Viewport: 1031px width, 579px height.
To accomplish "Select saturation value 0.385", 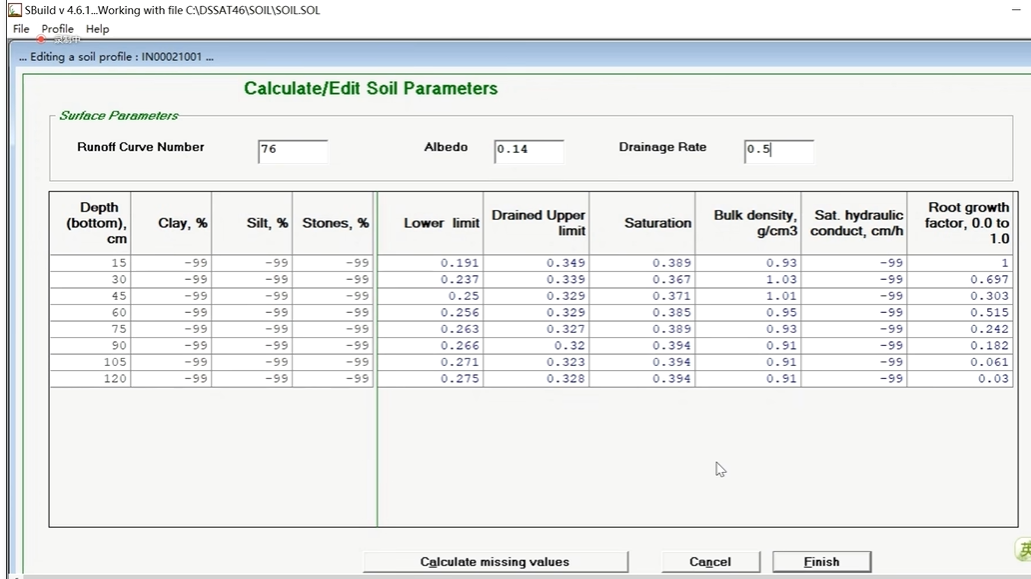I will [x=642, y=312].
